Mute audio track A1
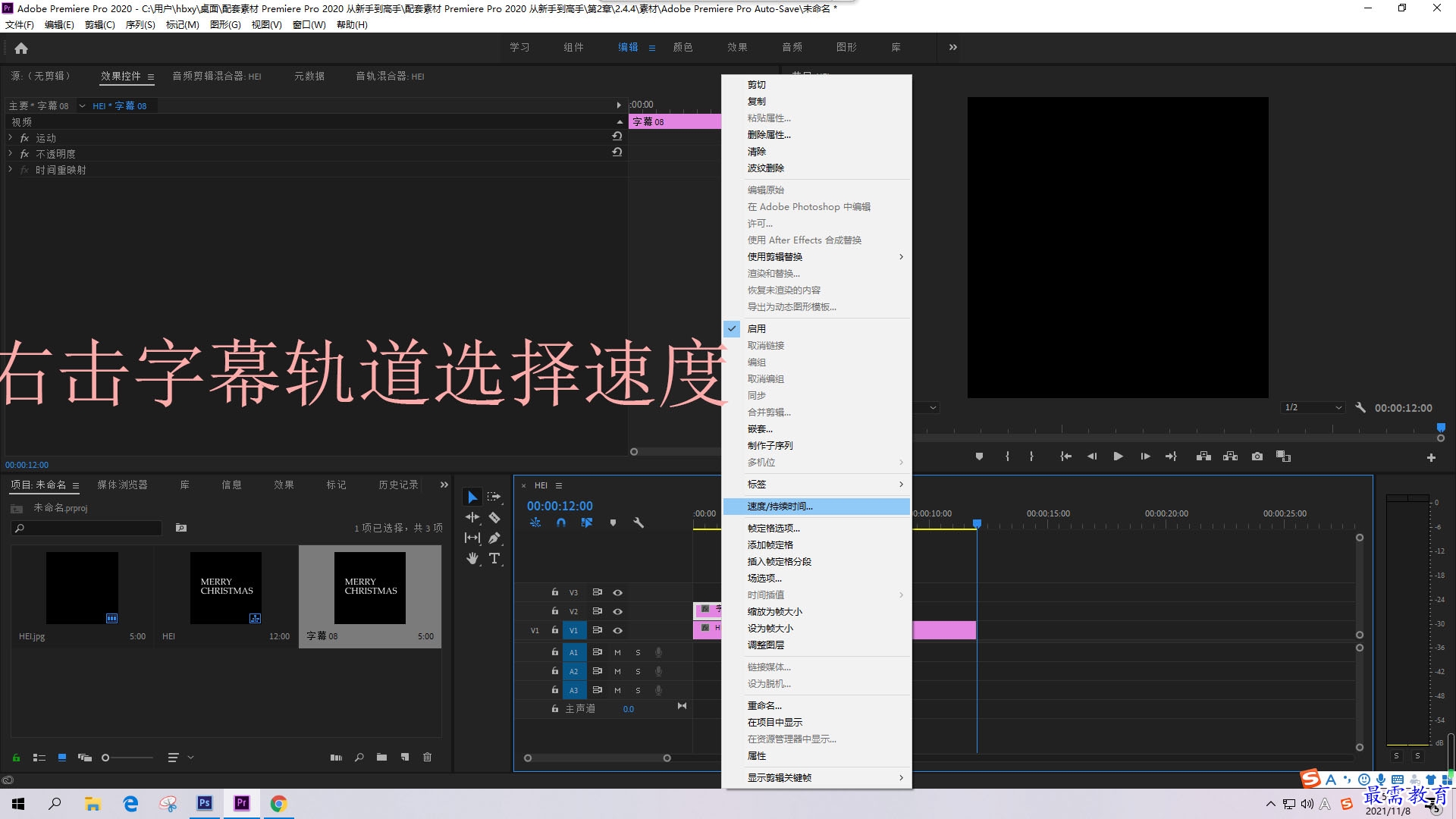The width and height of the screenshot is (1456, 819). click(x=617, y=652)
